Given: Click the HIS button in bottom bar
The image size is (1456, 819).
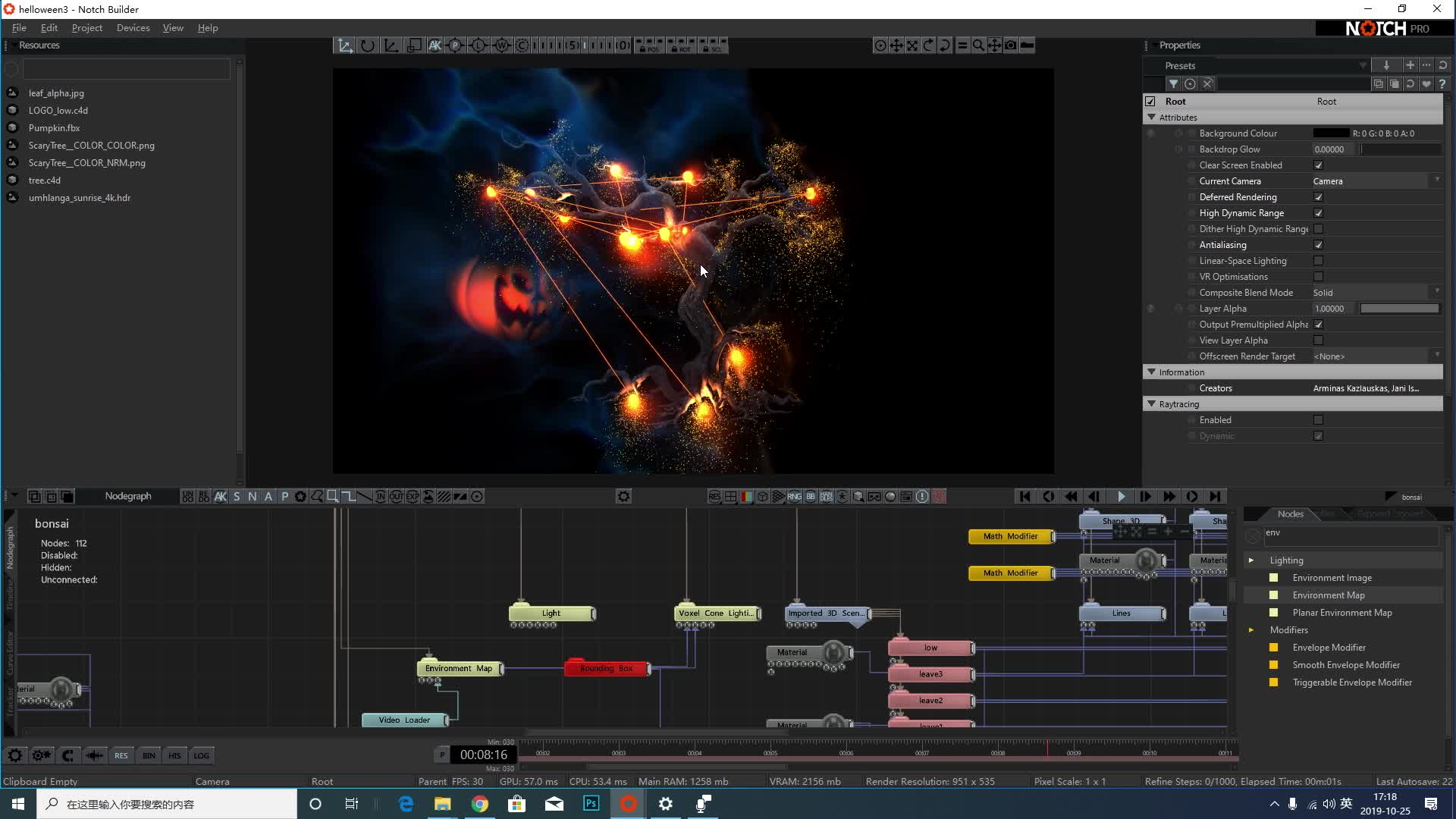Looking at the screenshot, I should click(174, 755).
